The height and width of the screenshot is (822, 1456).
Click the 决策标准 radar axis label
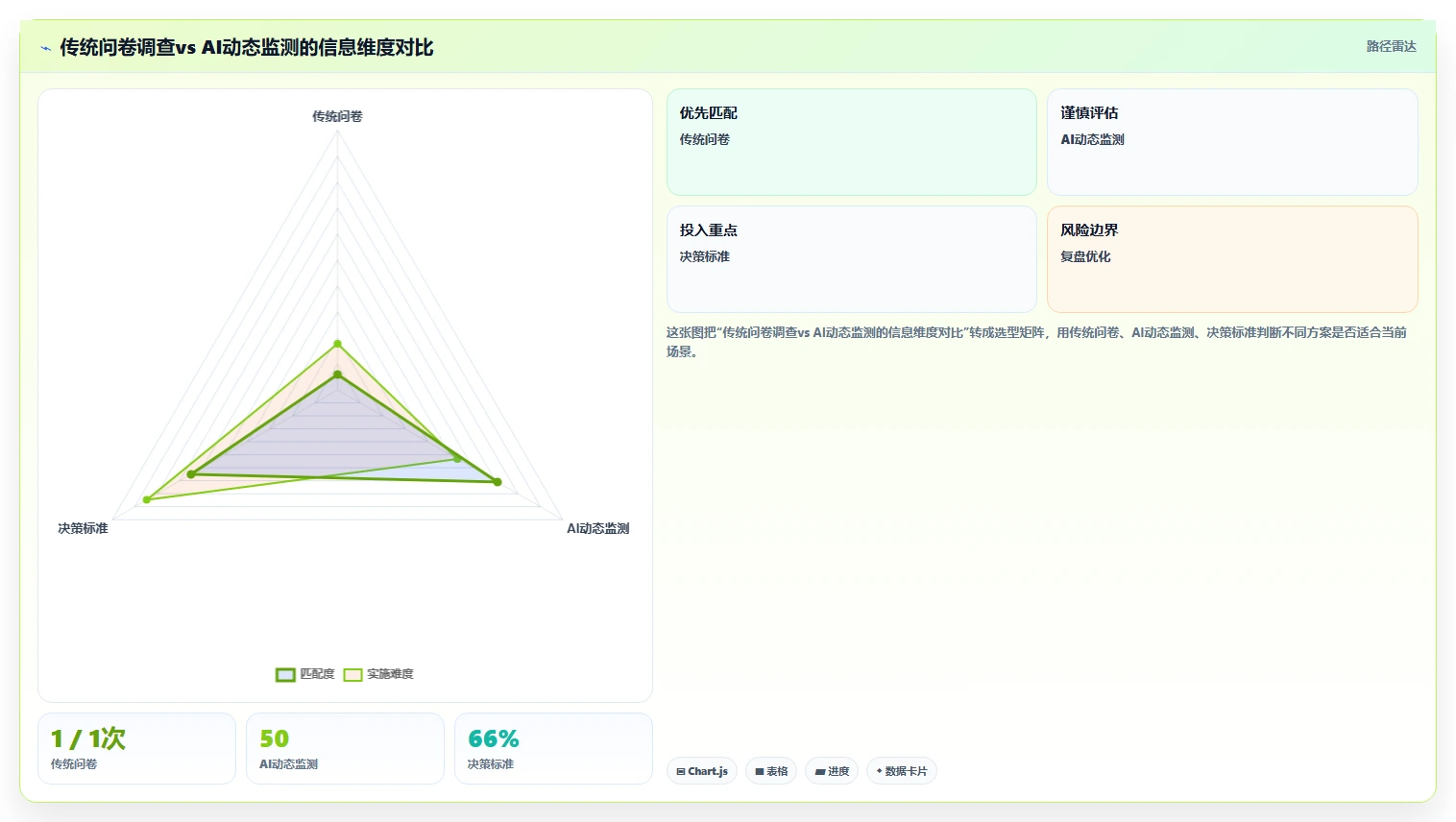click(83, 528)
